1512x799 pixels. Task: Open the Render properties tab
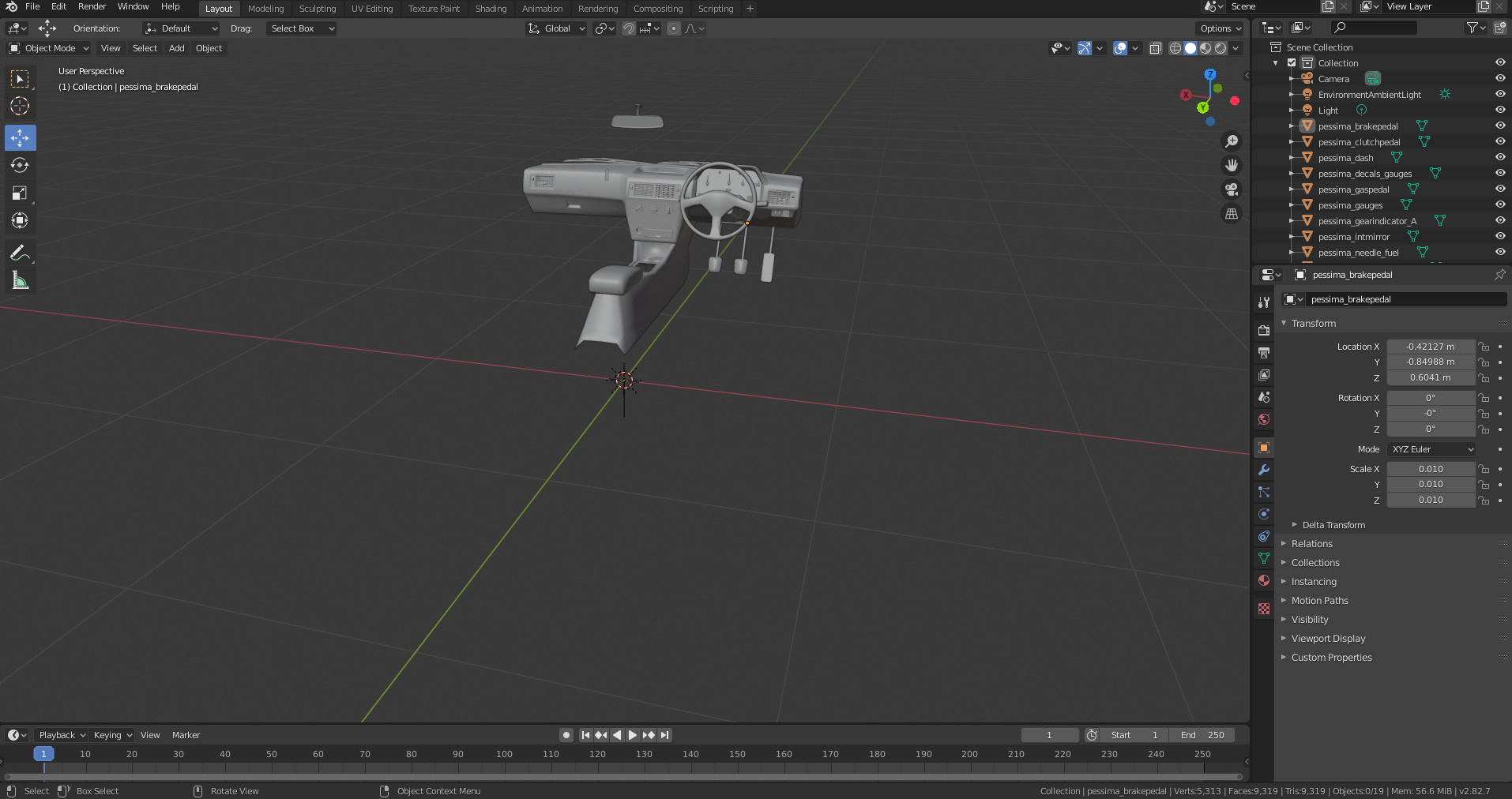pyautogui.click(x=1264, y=330)
